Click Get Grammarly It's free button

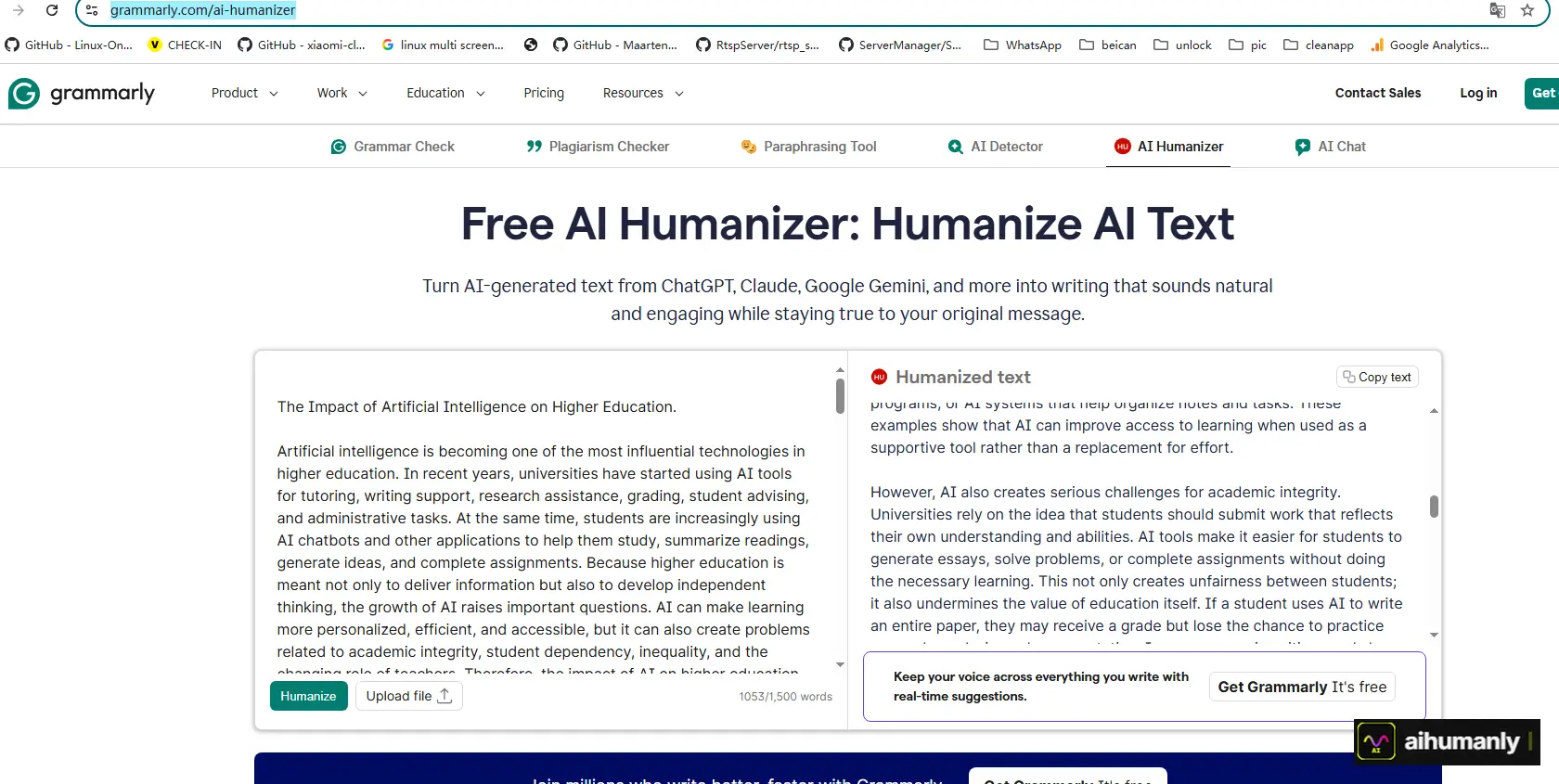[1302, 687]
